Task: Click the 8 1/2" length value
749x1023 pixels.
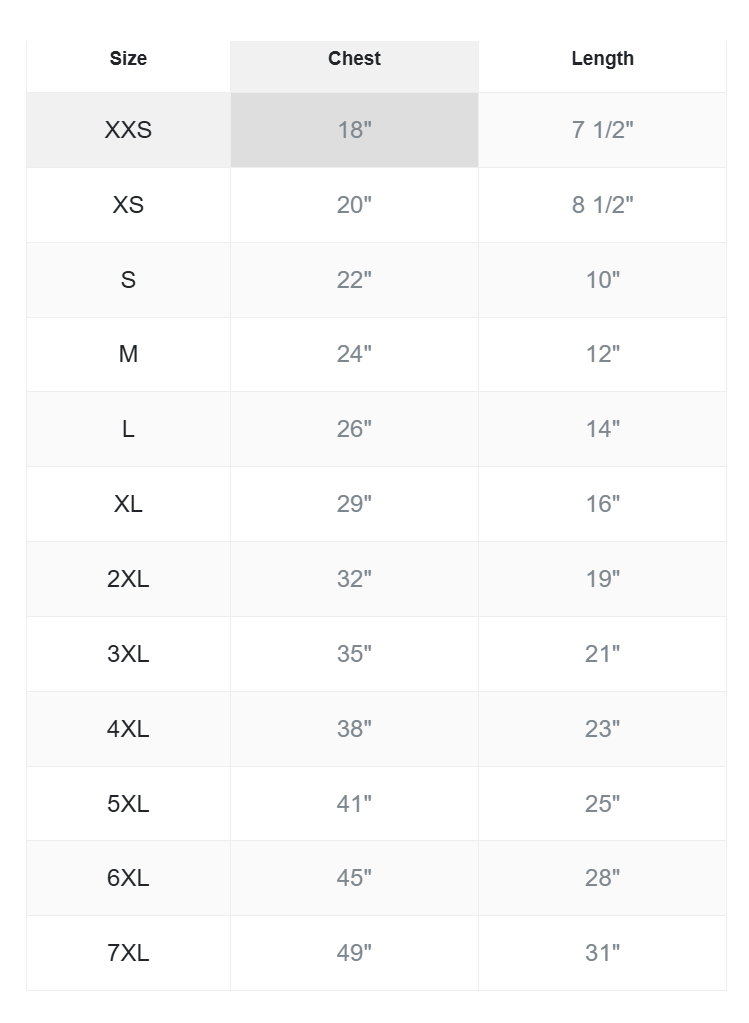Action: click(x=602, y=205)
